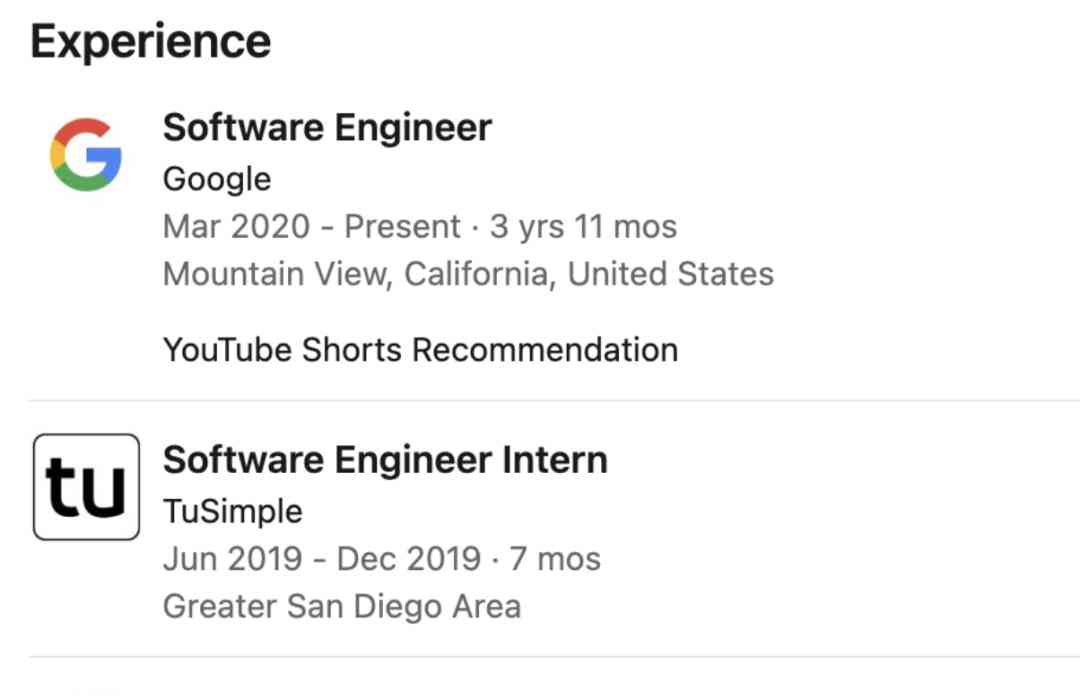Click the word Present in Google dates
This screenshot has width=1080, height=696.
click(402, 227)
